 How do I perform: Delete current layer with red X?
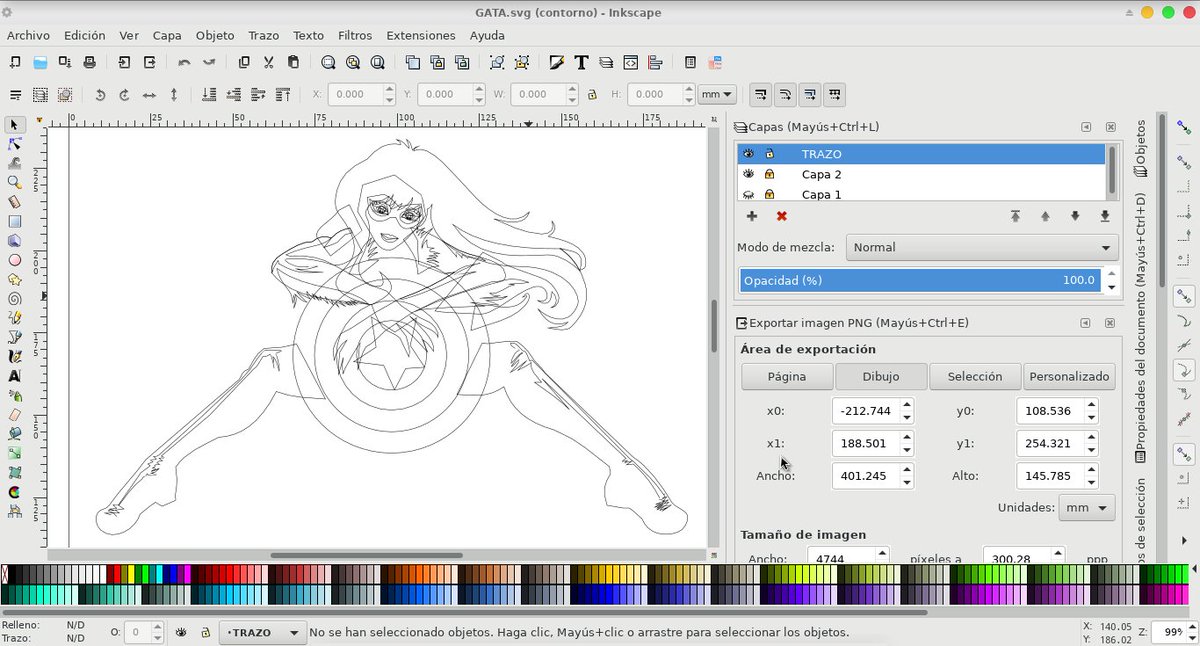click(782, 216)
